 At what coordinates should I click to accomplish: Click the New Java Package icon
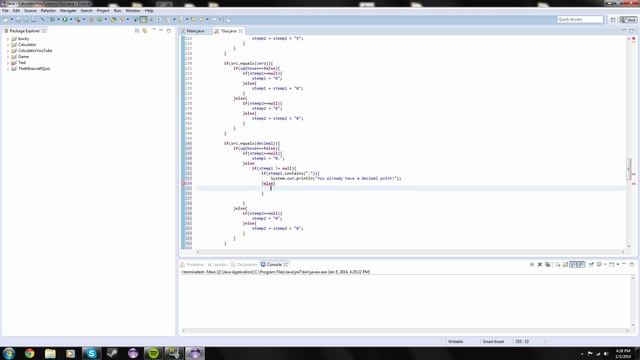point(91,20)
